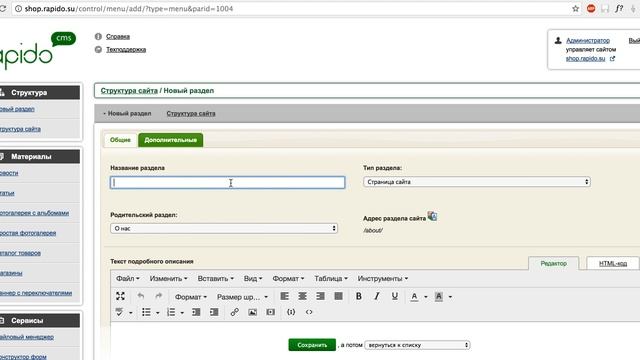Image resolution: width=640 pixels, height=360 pixels.
Task: Insert a bulleted list
Action: click(146, 312)
